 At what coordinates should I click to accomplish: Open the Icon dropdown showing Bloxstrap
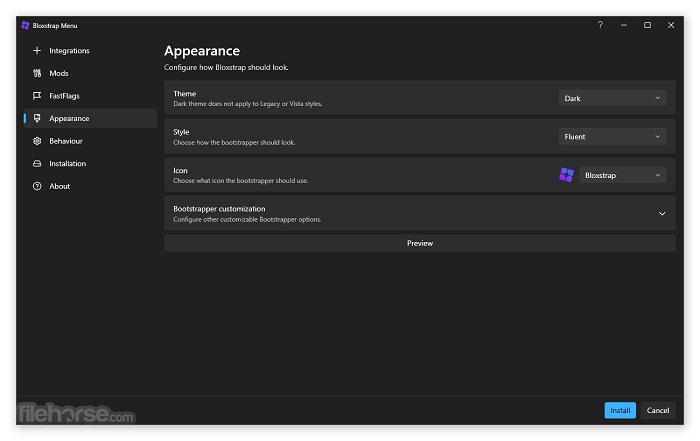pyautogui.click(x=623, y=175)
